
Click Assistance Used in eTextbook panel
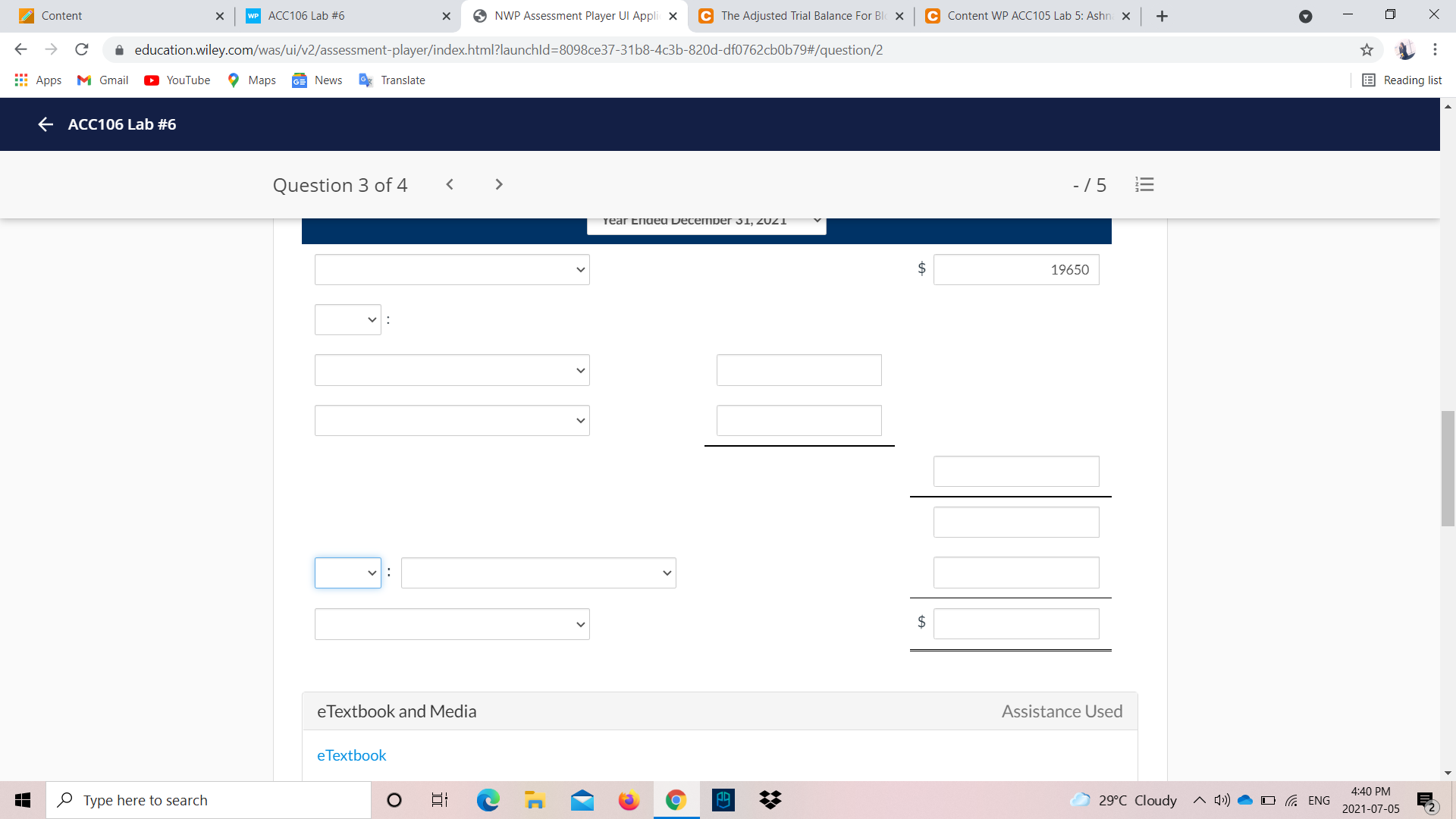[1062, 711]
